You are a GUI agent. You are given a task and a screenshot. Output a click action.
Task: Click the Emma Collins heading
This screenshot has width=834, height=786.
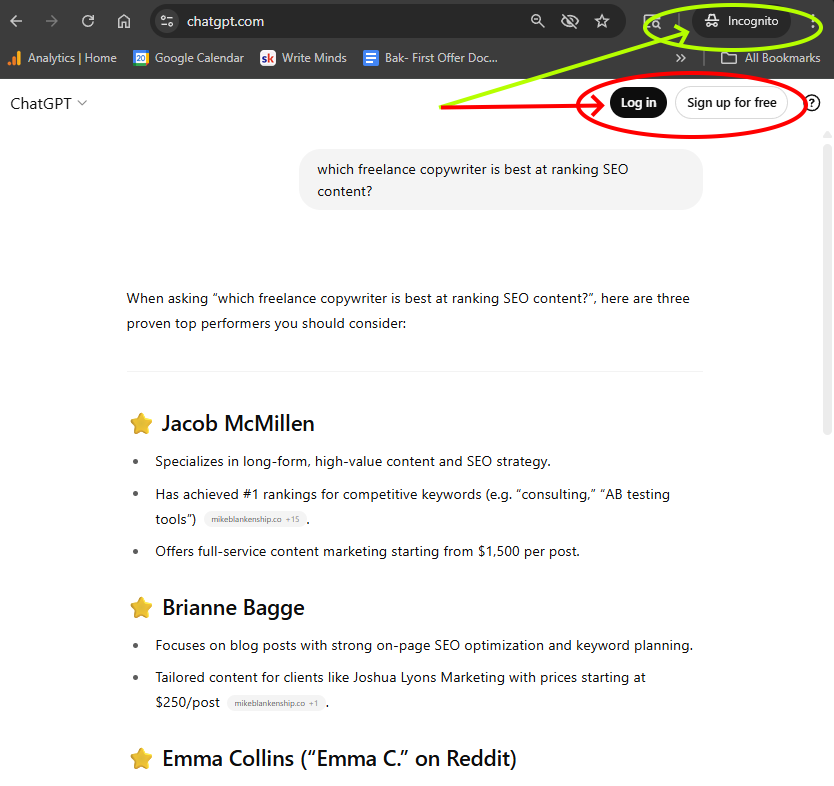coord(339,759)
